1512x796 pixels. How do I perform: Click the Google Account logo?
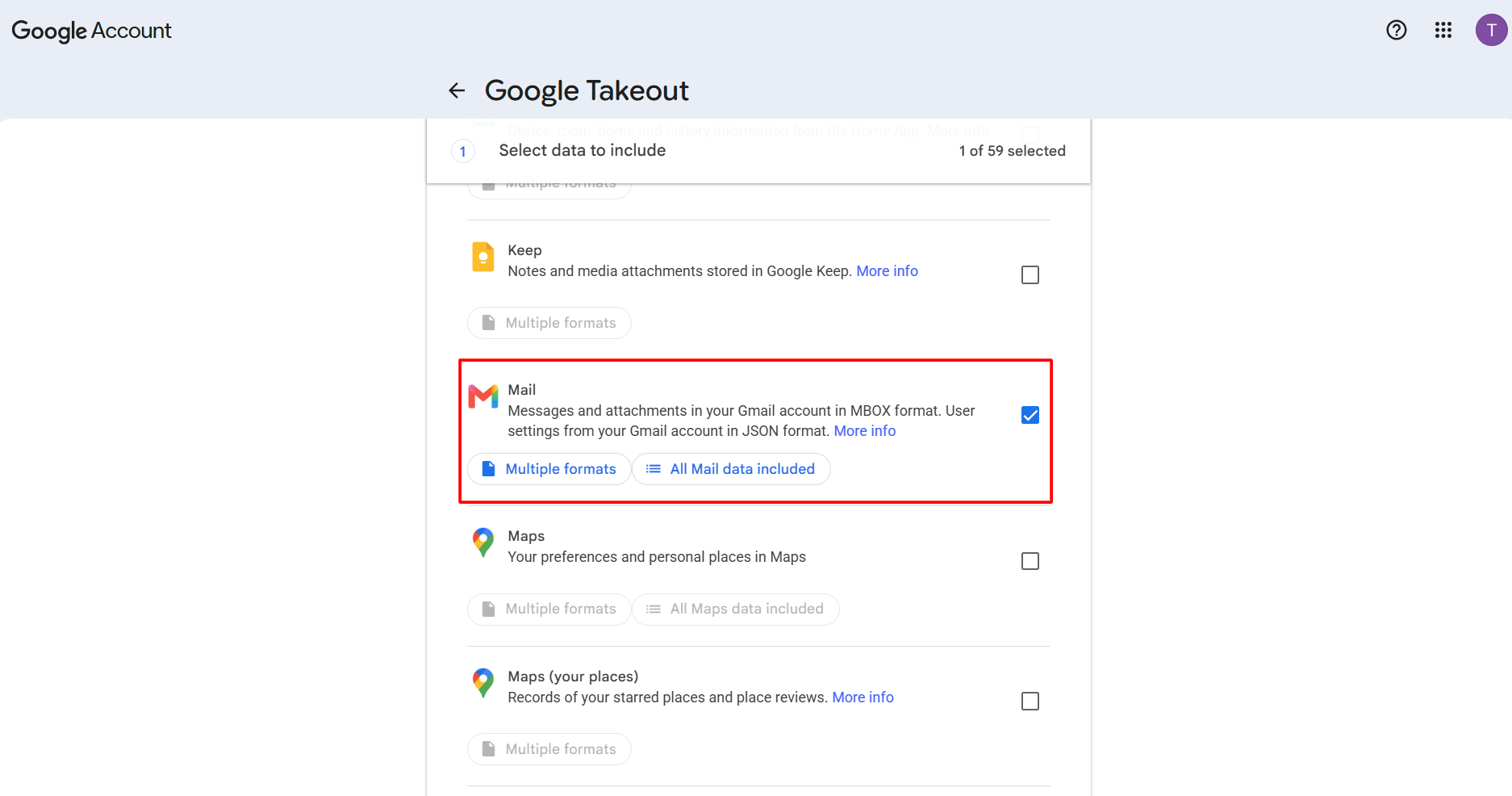91,31
